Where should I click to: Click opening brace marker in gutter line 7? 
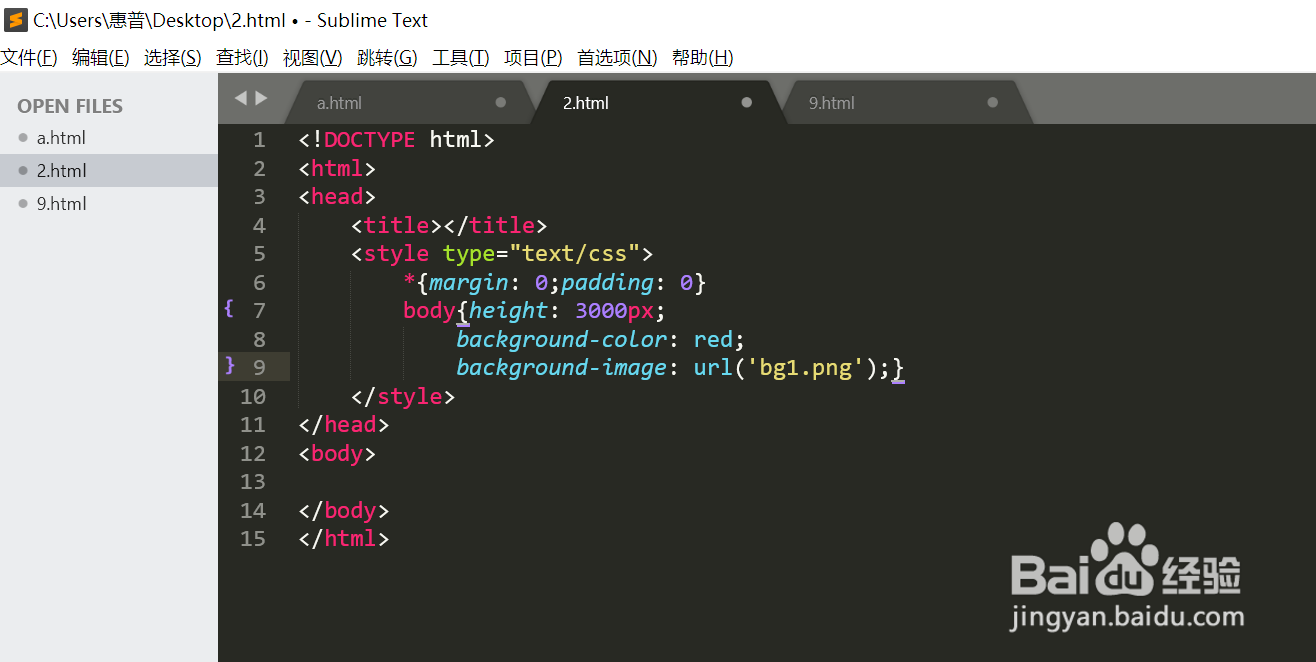pyautogui.click(x=229, y=309)
